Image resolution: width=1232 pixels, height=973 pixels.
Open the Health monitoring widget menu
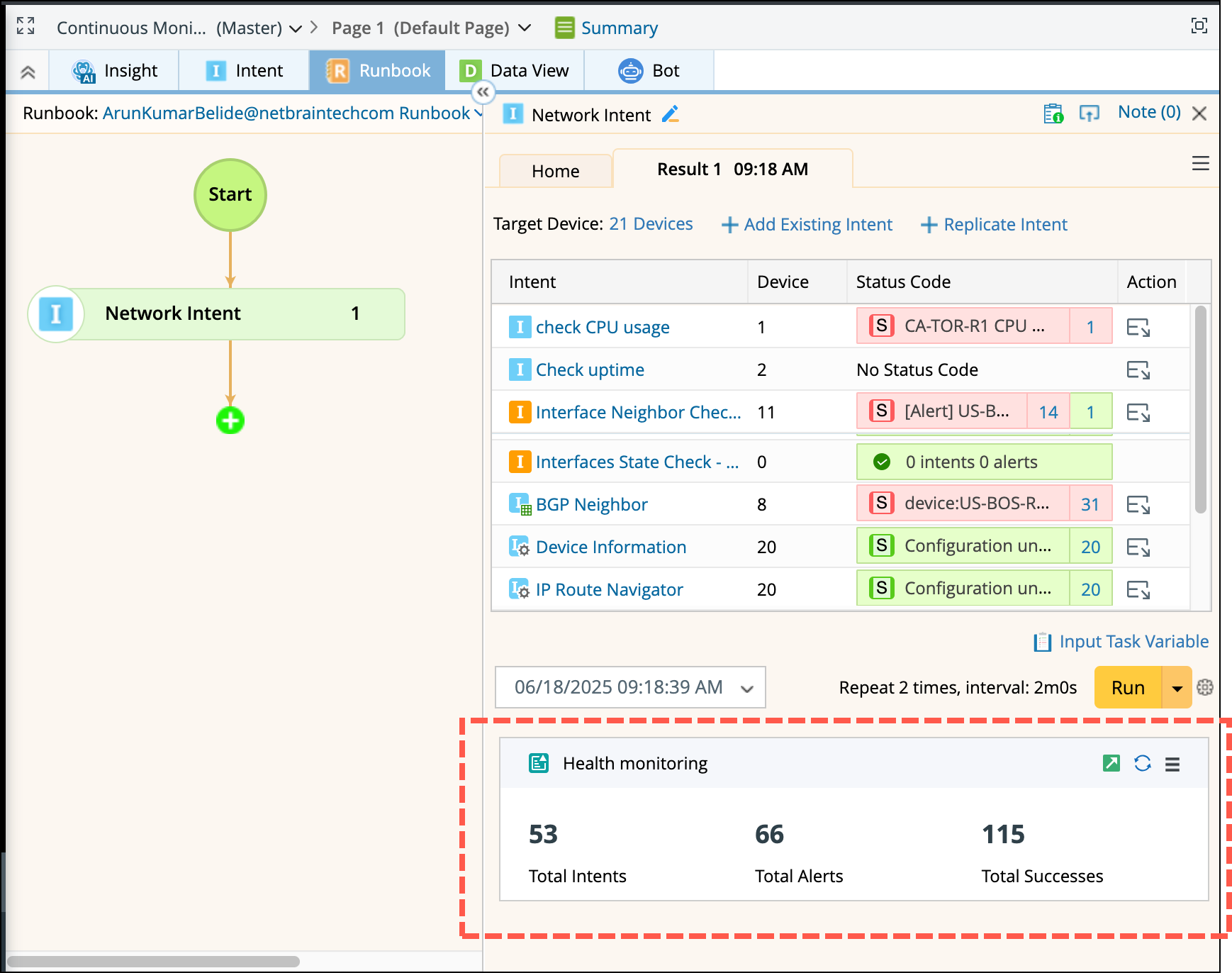tap(1172, 764)
